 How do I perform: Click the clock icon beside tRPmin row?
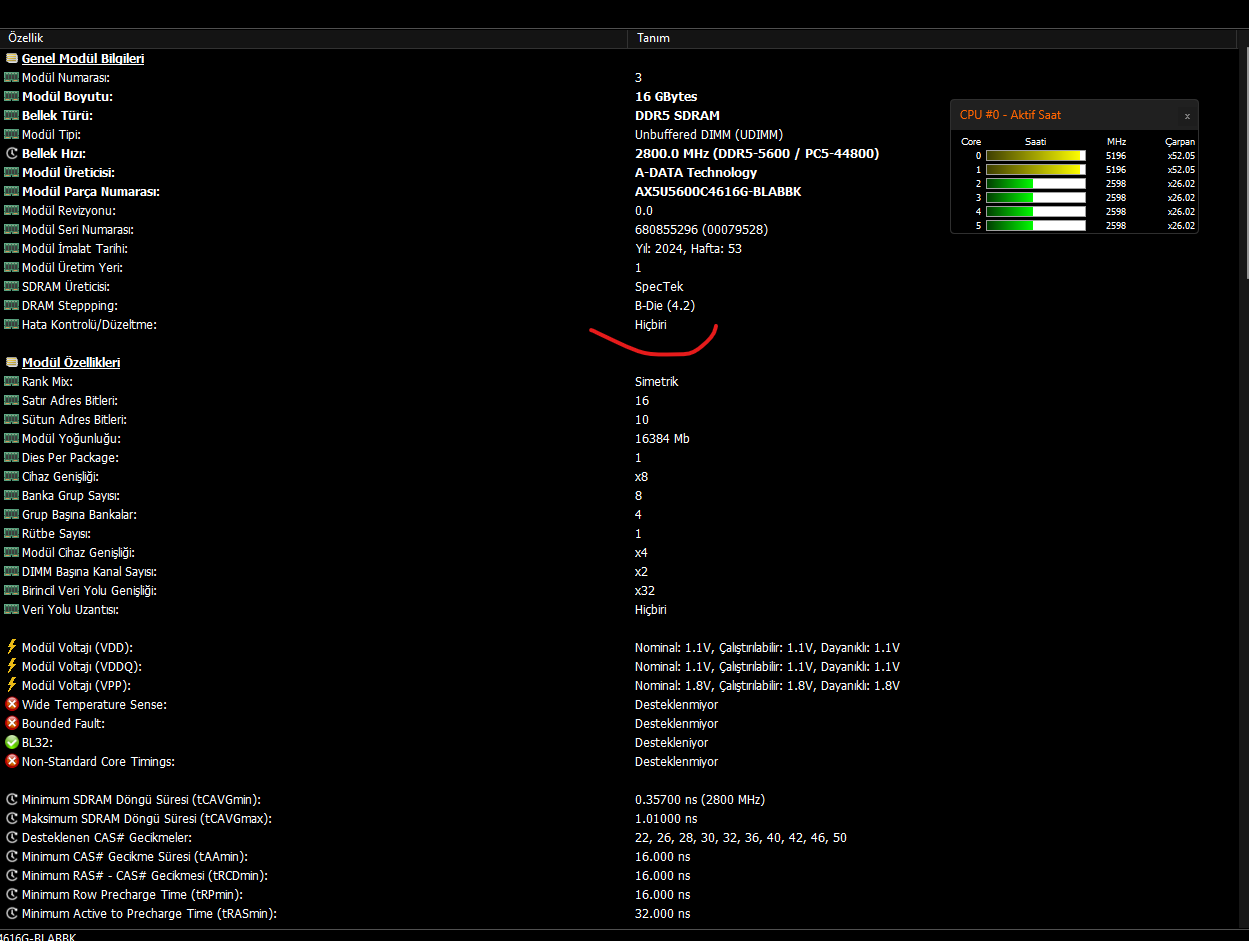[12, 894]
